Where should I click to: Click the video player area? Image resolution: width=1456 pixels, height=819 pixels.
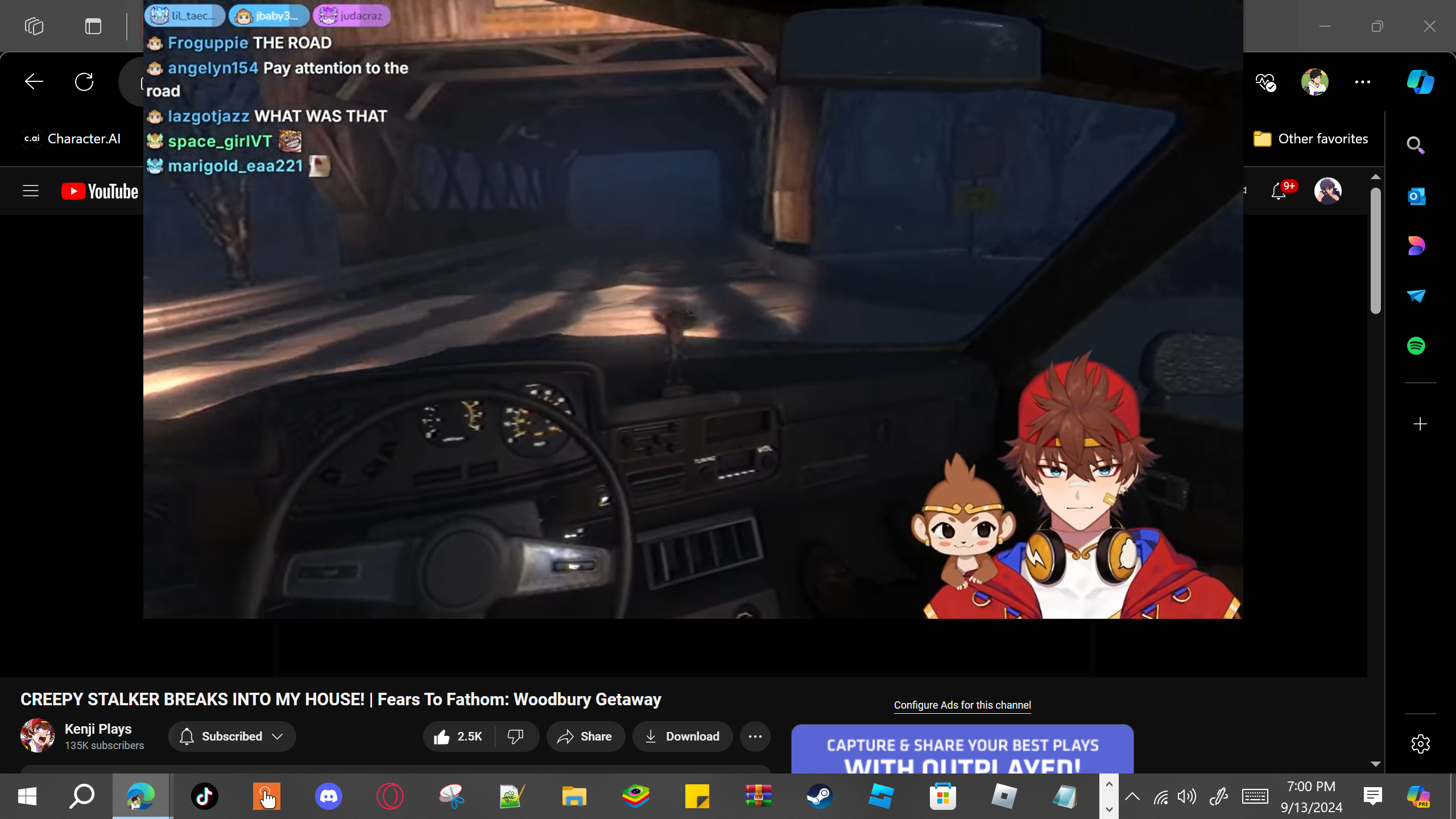[x=693, y=309]
